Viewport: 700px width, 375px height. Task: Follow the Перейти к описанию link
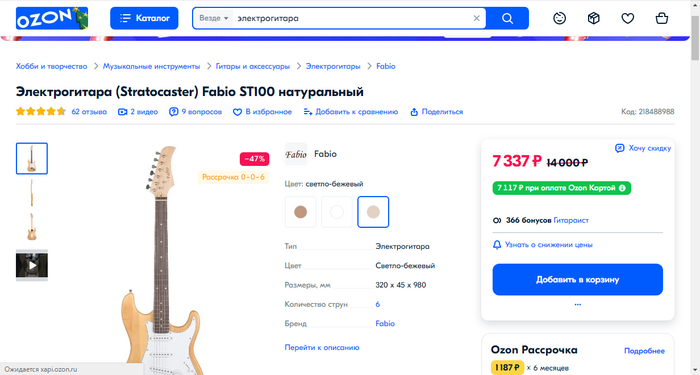coord(322,347)
